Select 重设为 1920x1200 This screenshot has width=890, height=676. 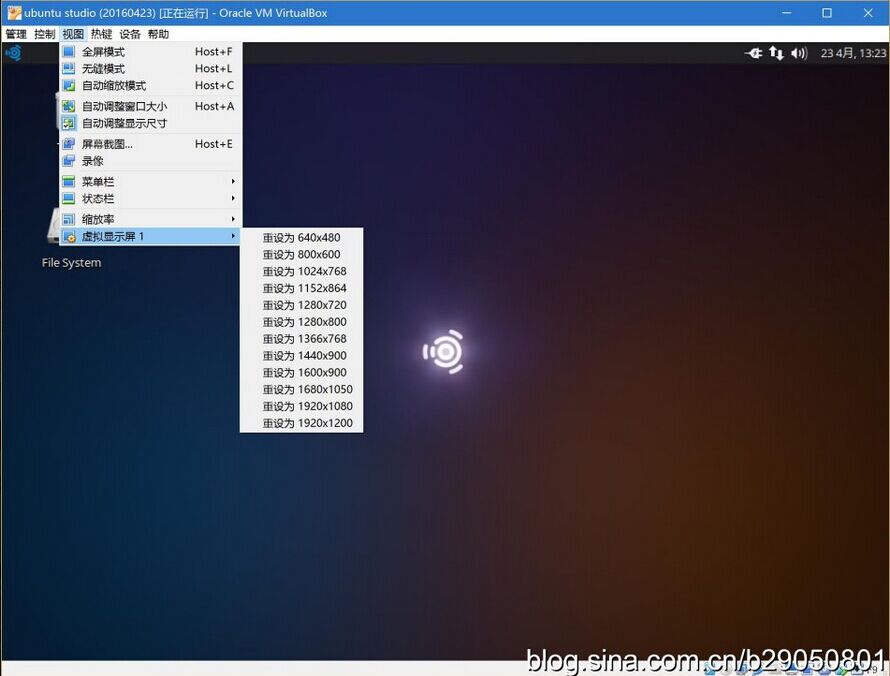[x=301, y=423]
